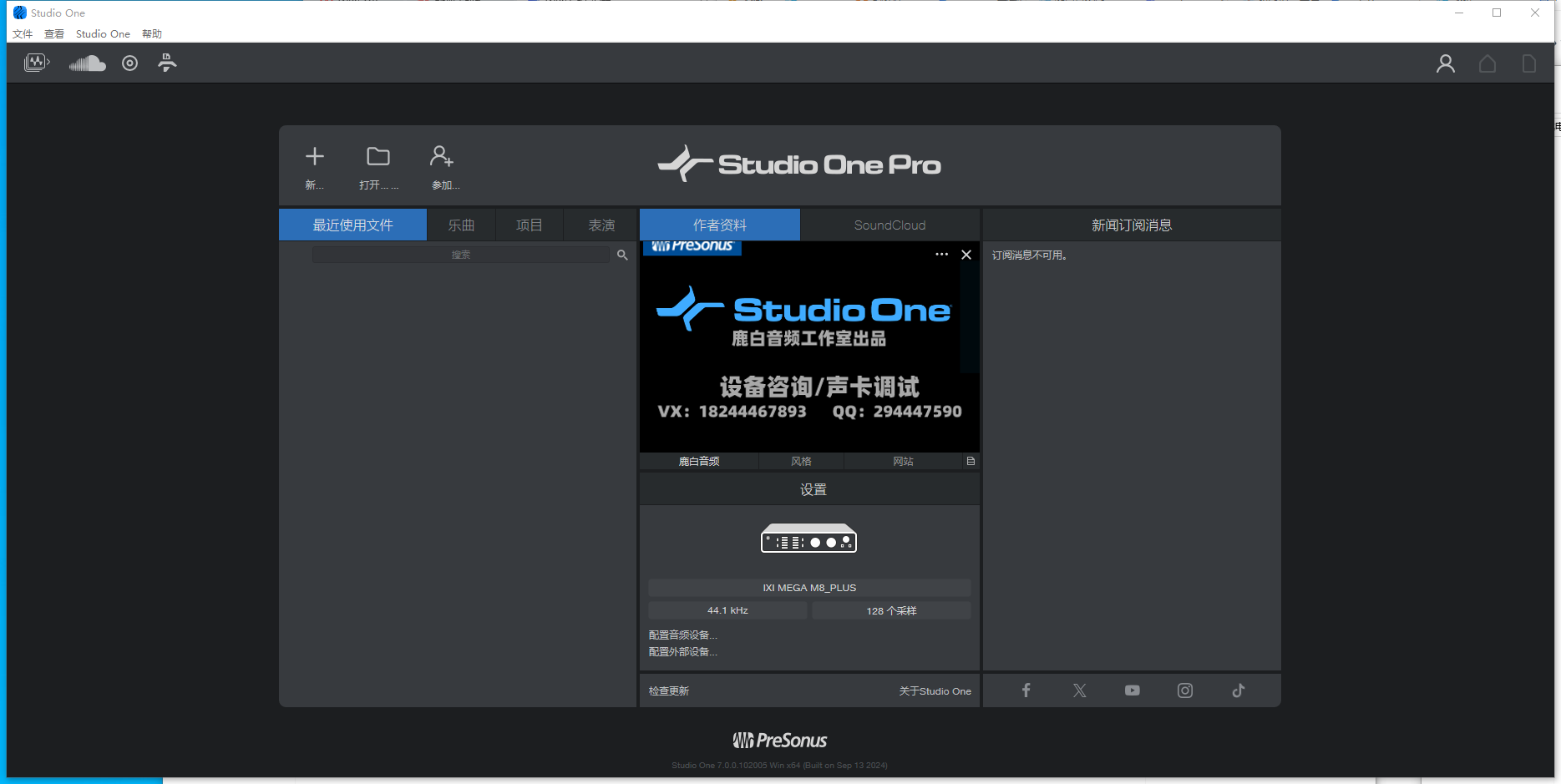Click the recent files search field
The image size is (1561, 784).
[x=461, y=255]
